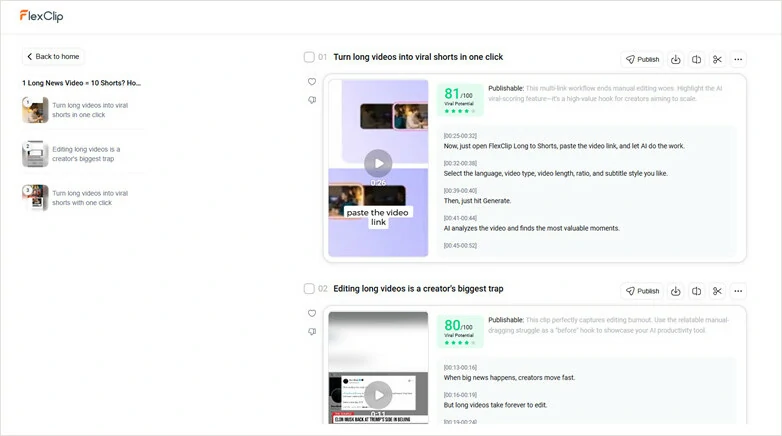Go back using Back to home button
The width and height of the screenshot is (782, 436).
tap(53, 56)
